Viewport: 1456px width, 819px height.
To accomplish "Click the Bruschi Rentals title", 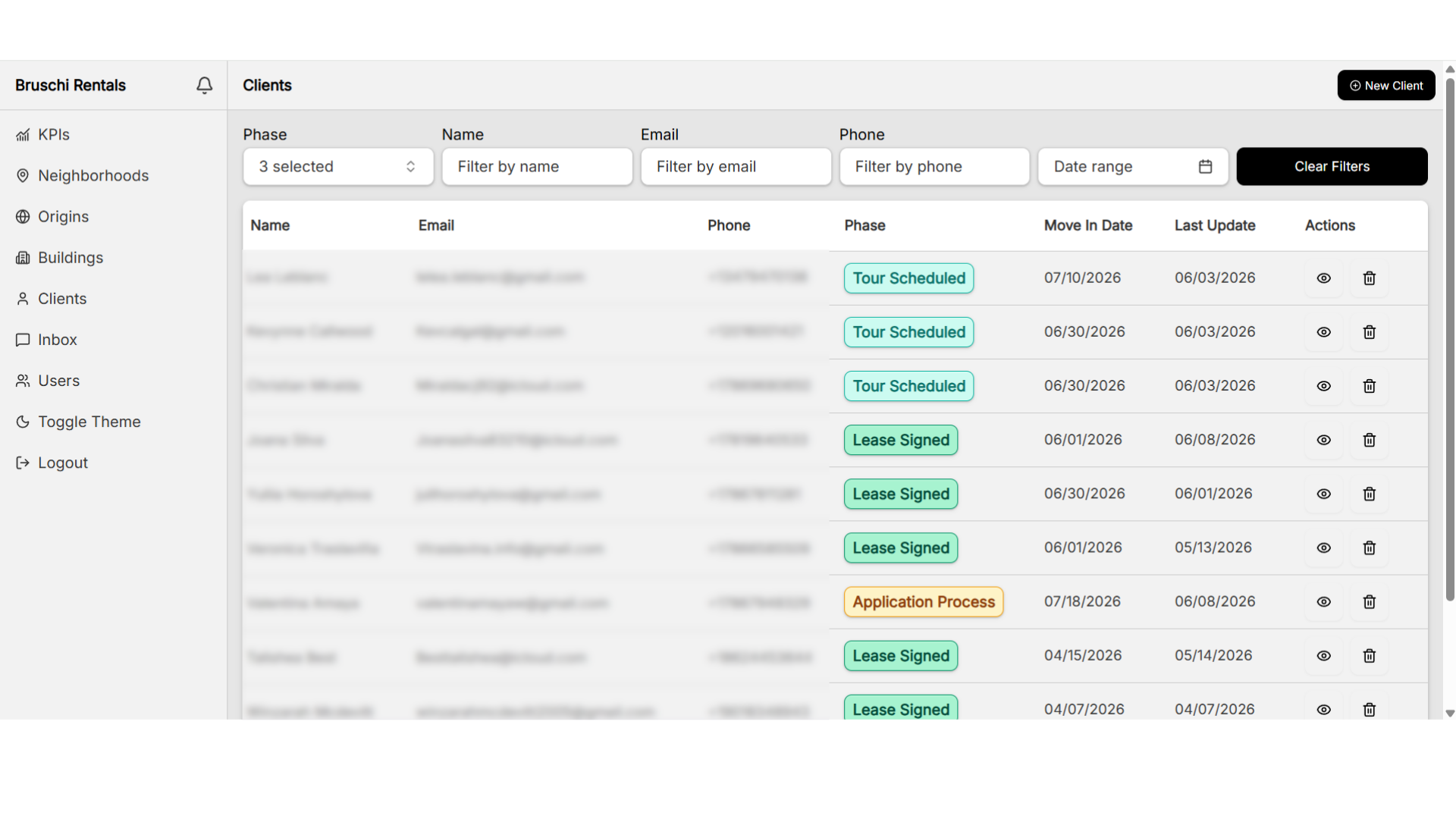I will [71, 86].
